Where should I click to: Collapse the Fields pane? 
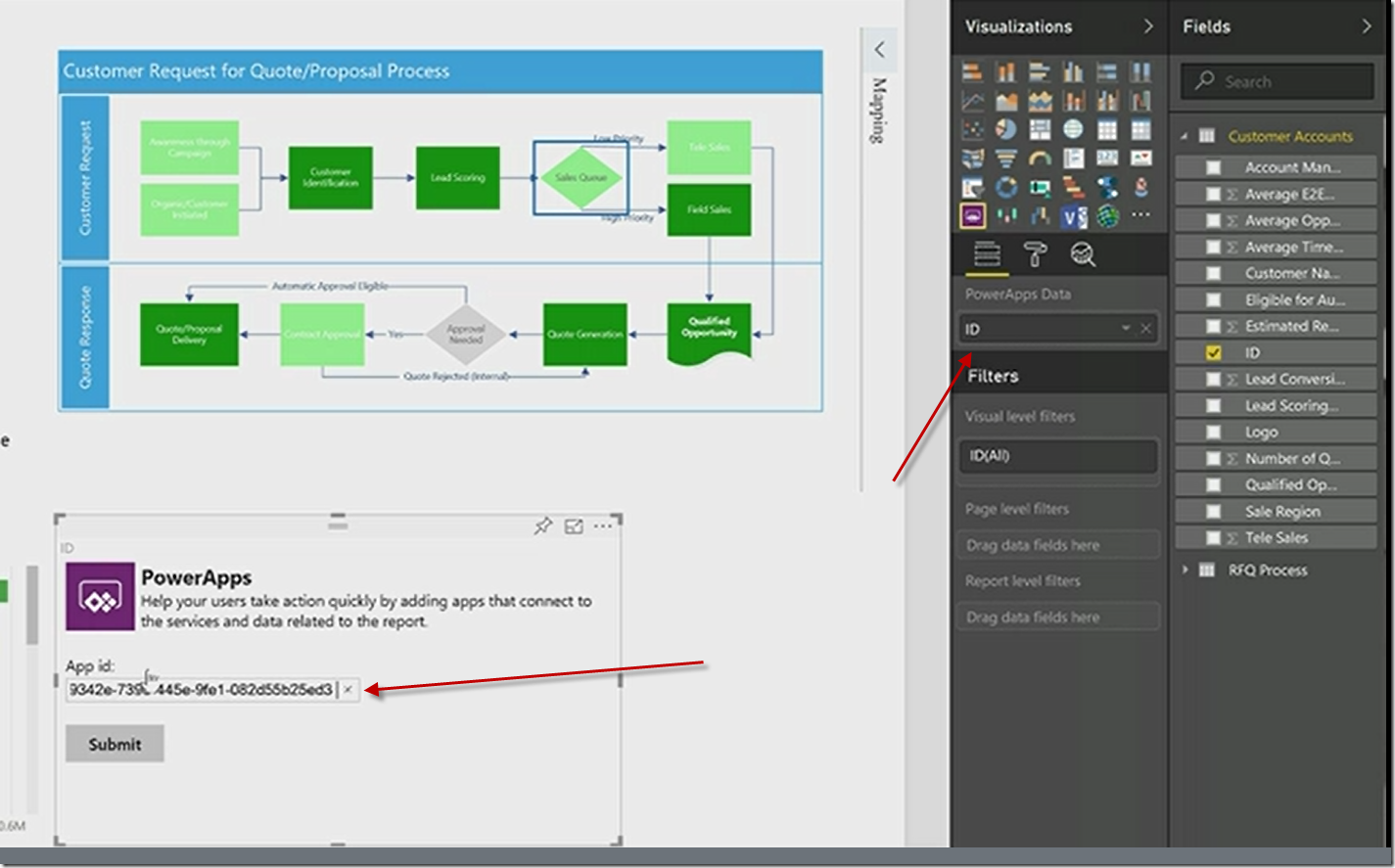point(1367,26)
